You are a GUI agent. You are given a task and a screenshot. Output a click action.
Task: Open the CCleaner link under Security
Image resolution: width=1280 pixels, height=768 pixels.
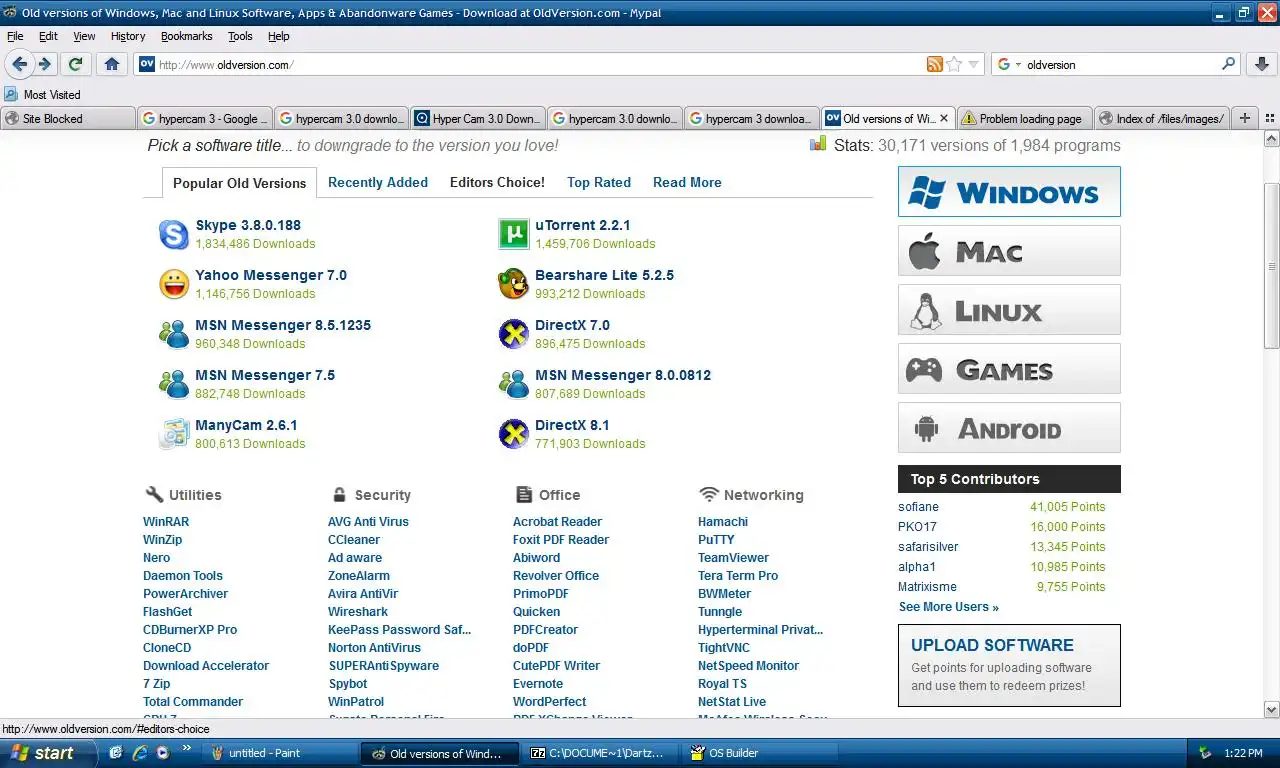354,540
